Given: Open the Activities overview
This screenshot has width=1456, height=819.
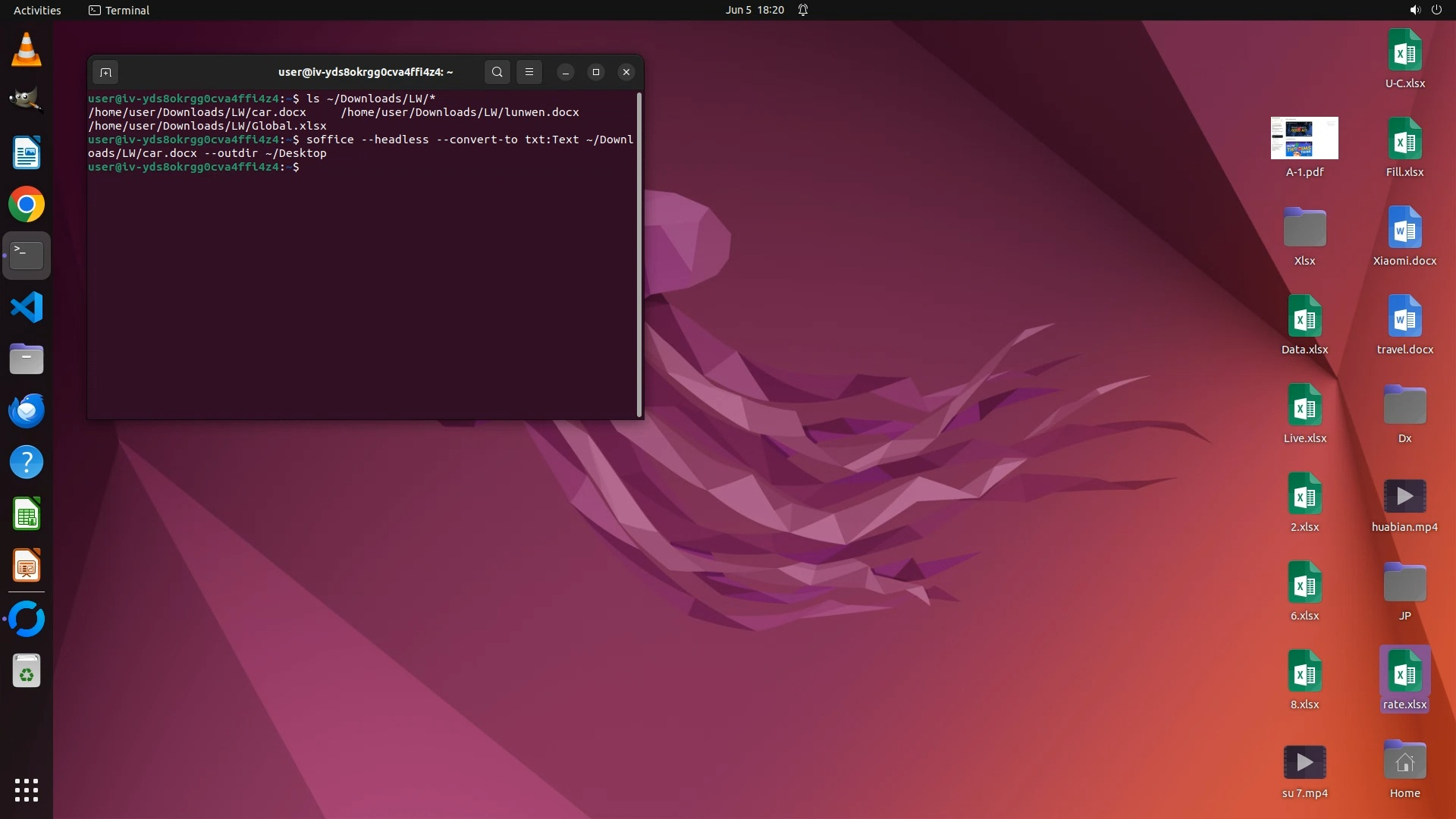Looking at the screenshot, I should tap(37, 10).
